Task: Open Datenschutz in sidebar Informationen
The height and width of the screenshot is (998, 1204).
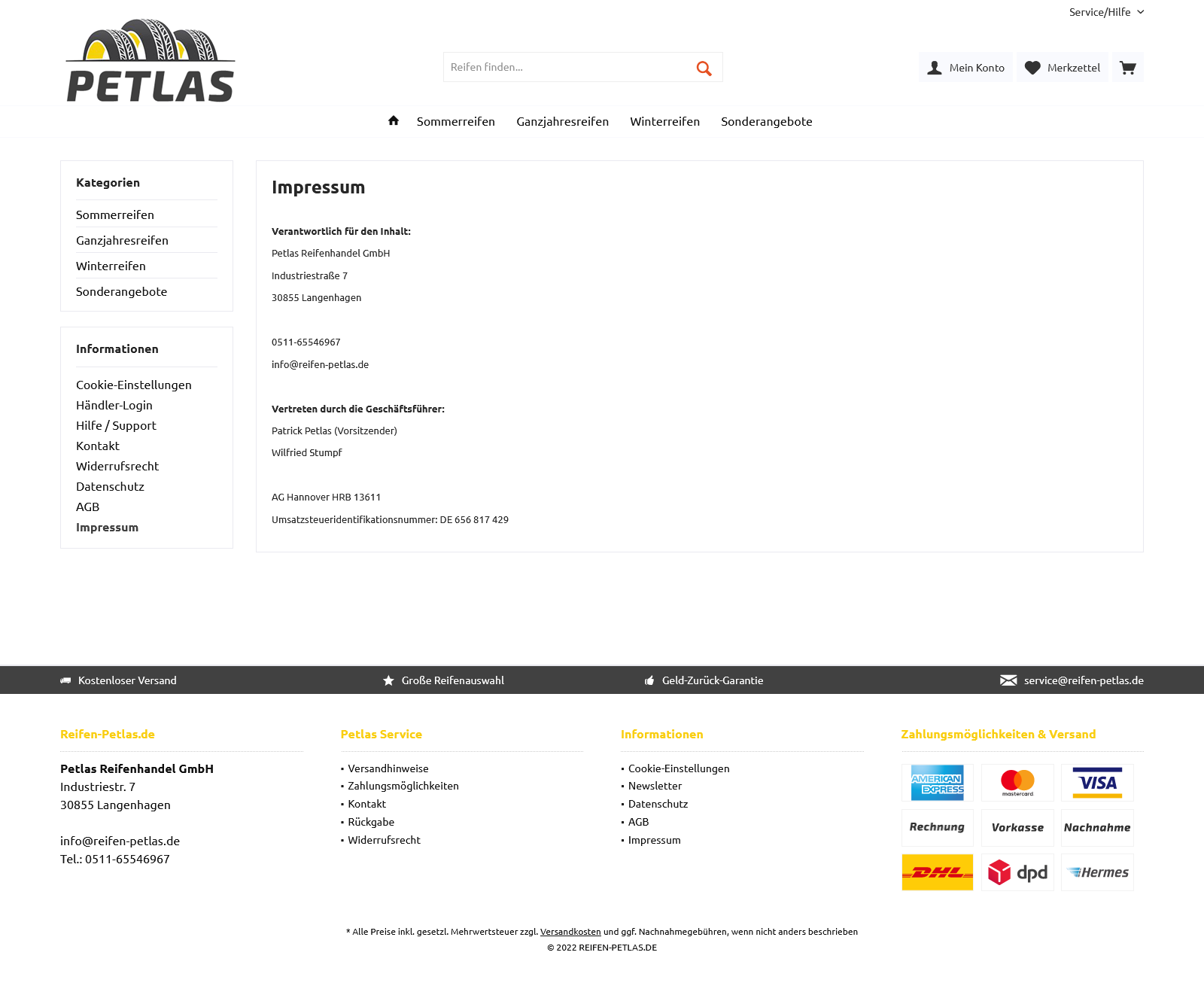Action: coord(110,486)
